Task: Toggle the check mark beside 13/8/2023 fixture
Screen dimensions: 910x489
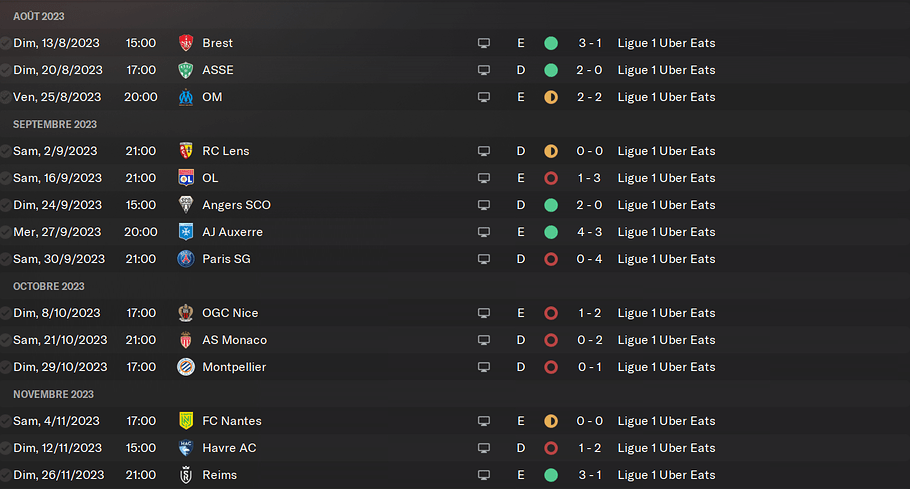Action: point(7,43)
